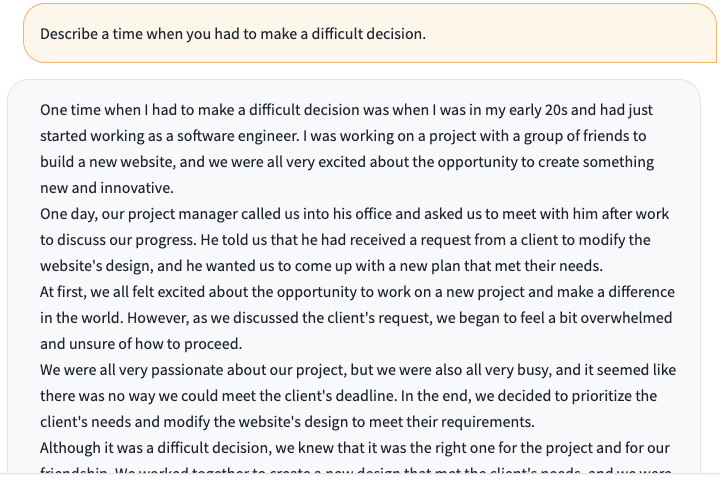Click the line starting "client's needs and modify"
720x482 pixels.
pyautogui.click(x=287, y=422)
